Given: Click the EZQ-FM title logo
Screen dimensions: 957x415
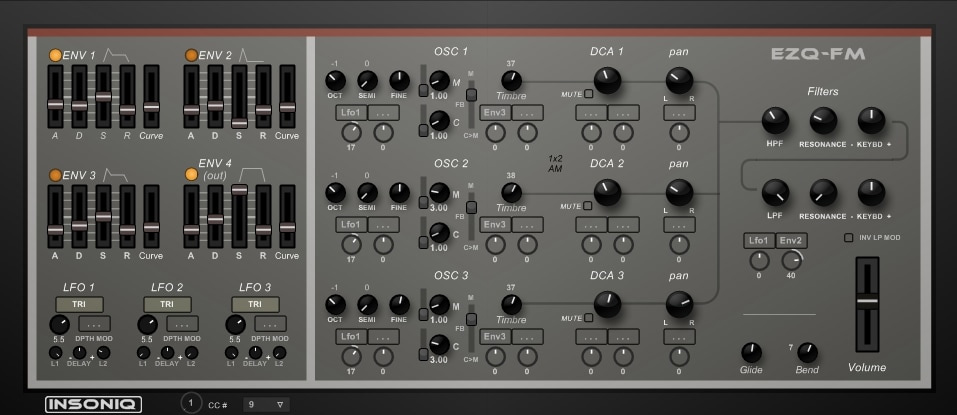Looking at the screenshot, I should [818, 54].
